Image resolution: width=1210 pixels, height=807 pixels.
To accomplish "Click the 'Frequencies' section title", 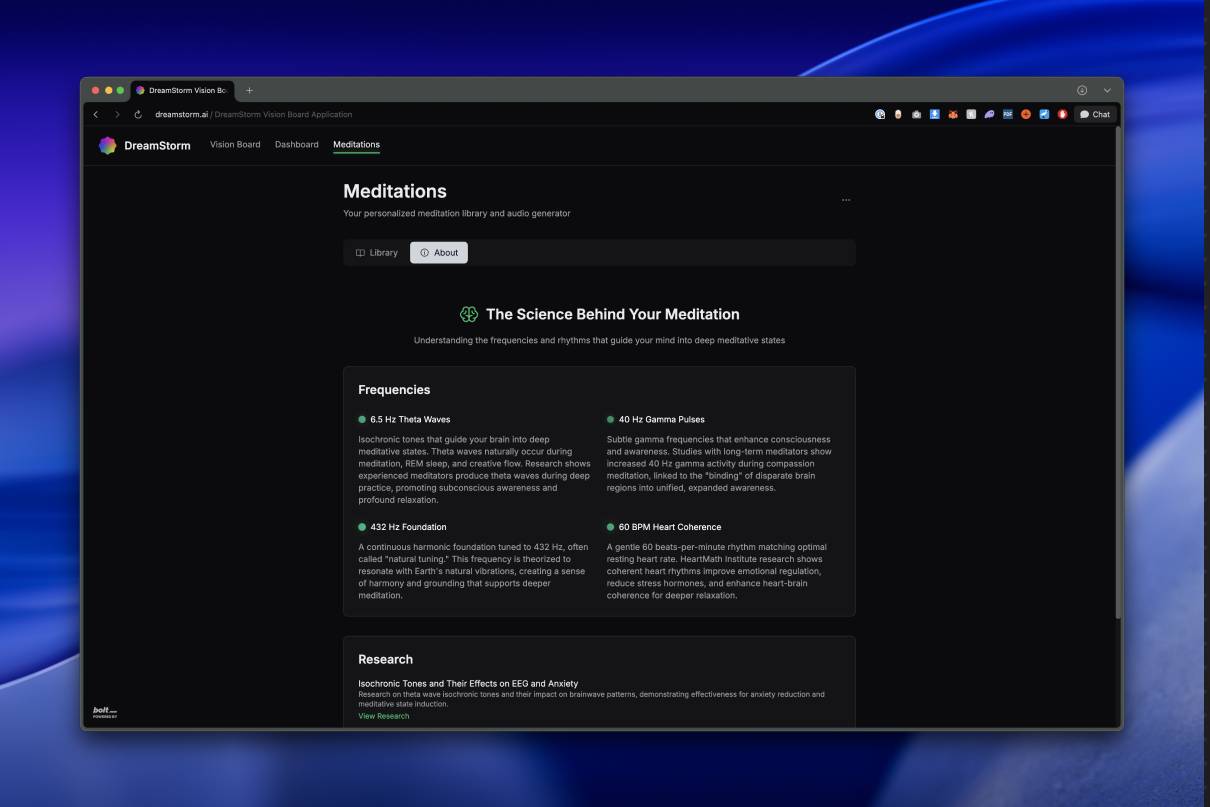I will 394,390.
